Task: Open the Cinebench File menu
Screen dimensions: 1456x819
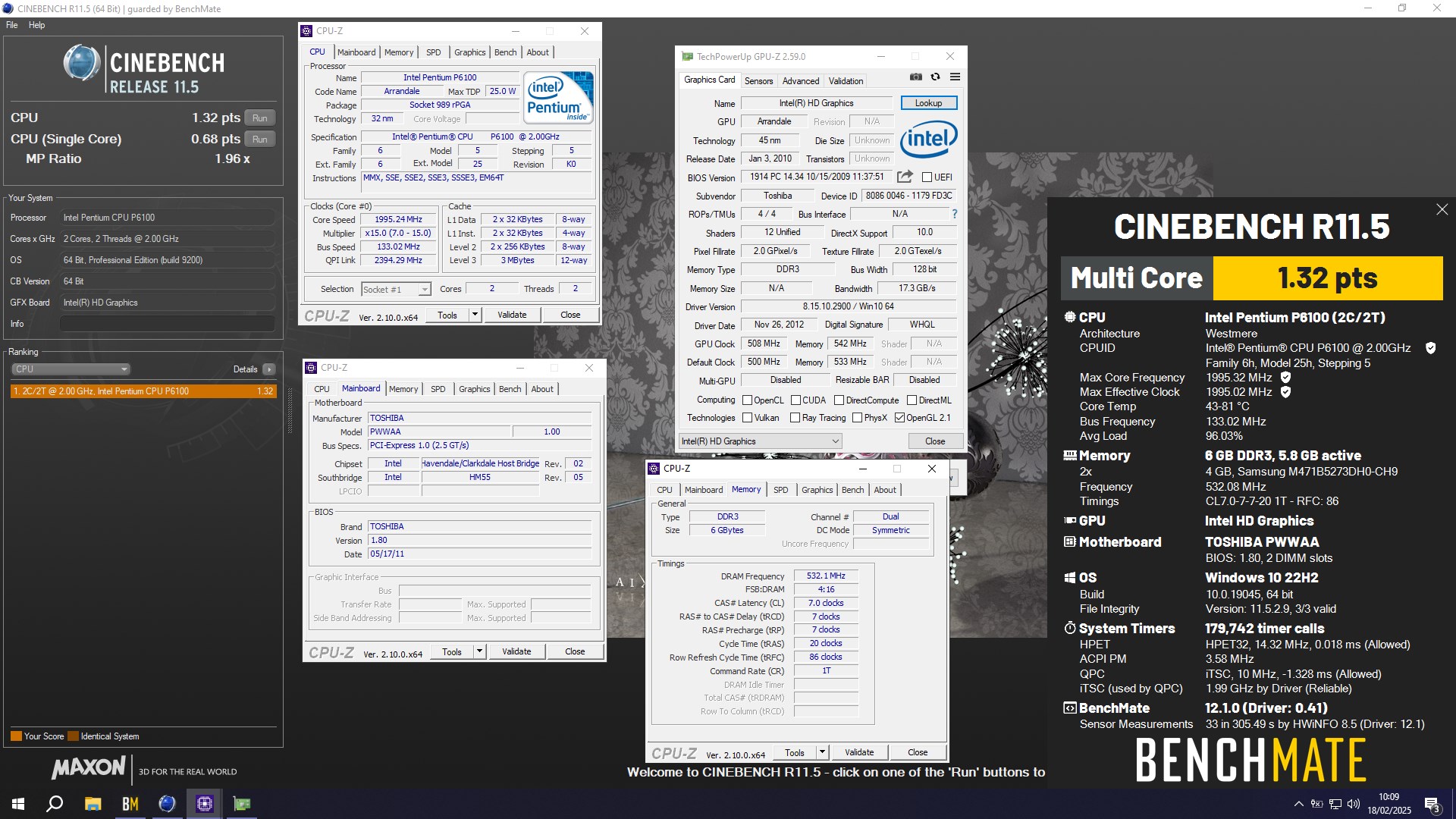Action: click(x=11, y=25)
